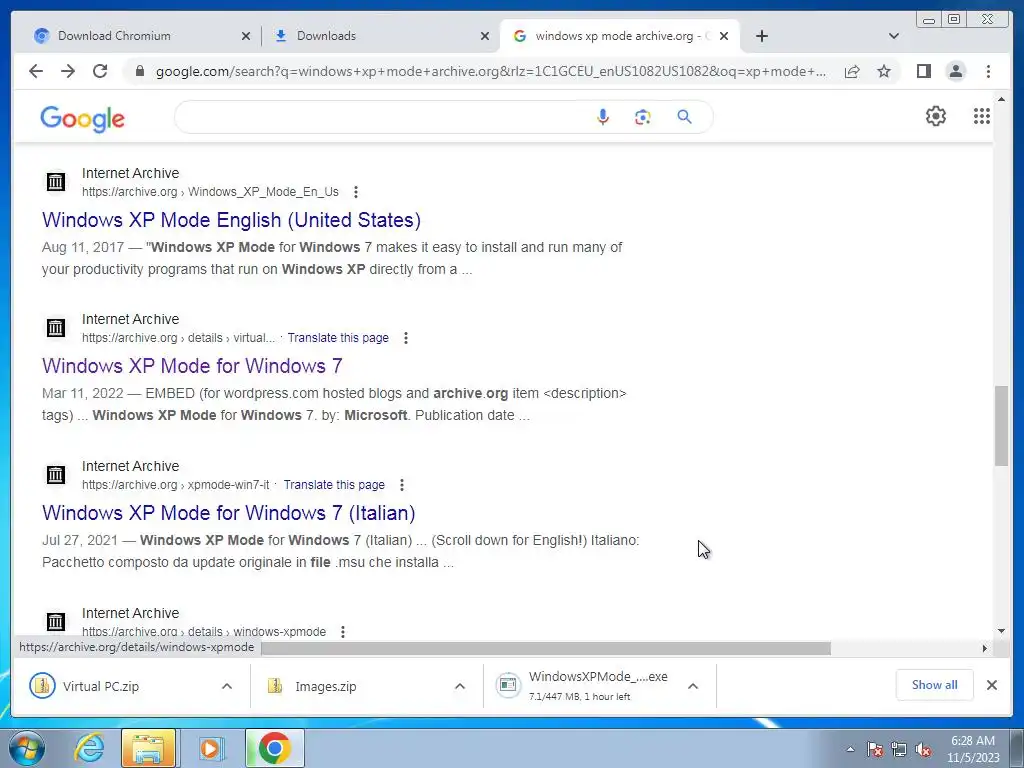
Task: Click Chrome icon in taskbar
Action: pos(274,748)
